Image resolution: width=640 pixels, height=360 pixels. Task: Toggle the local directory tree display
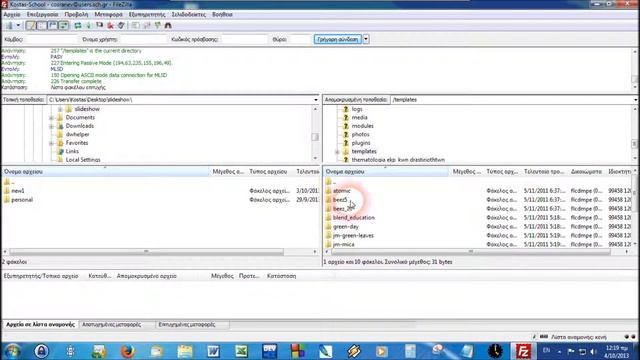pyautogui.click(x=42, y=25)
